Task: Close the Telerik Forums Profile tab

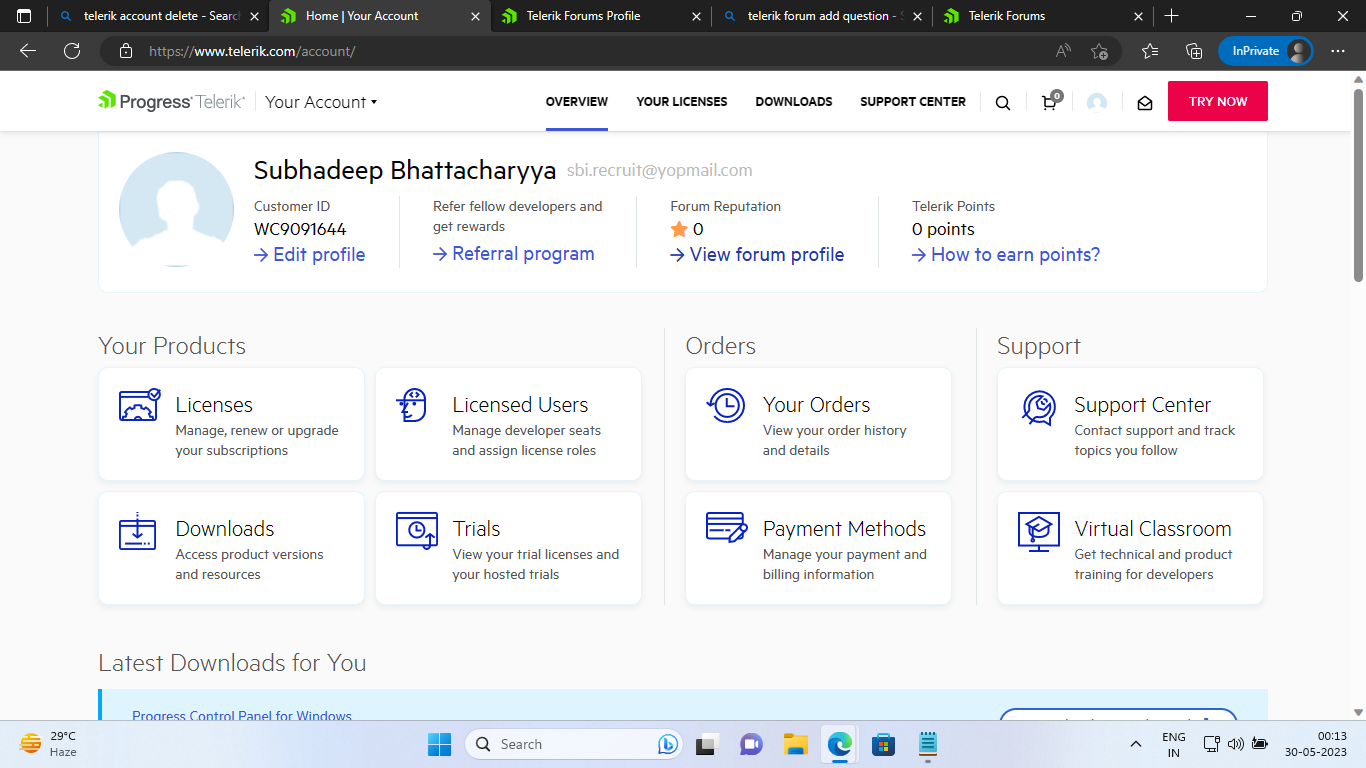Action: point(698,16)
